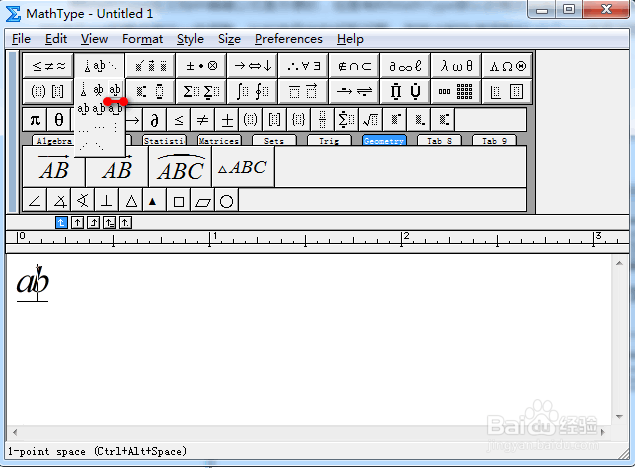The image size is (635, 468).
Task: Open the integral templates palette
Action: coord(252,91)
